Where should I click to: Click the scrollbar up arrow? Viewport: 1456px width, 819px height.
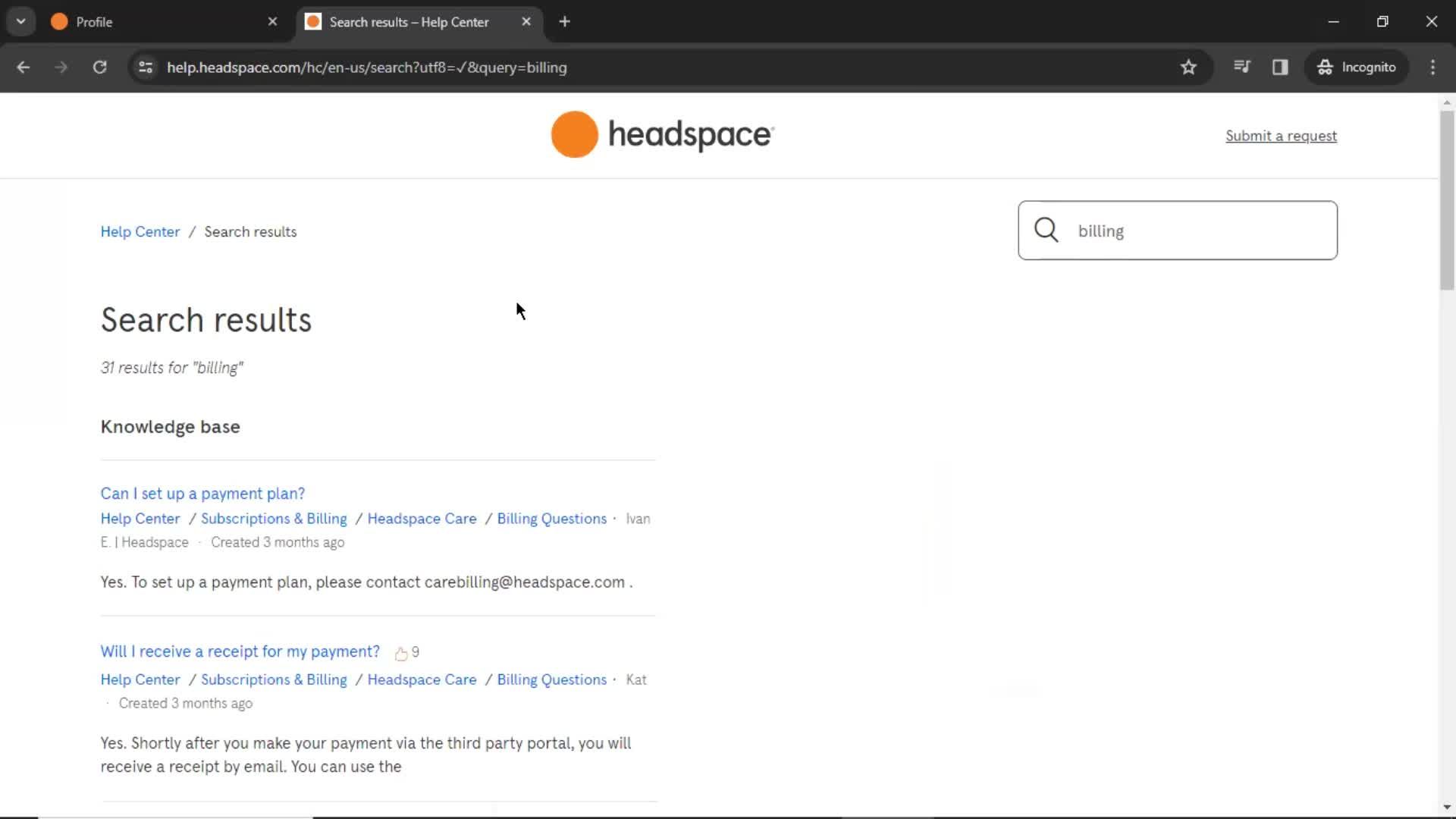[x=1447, y=102]
